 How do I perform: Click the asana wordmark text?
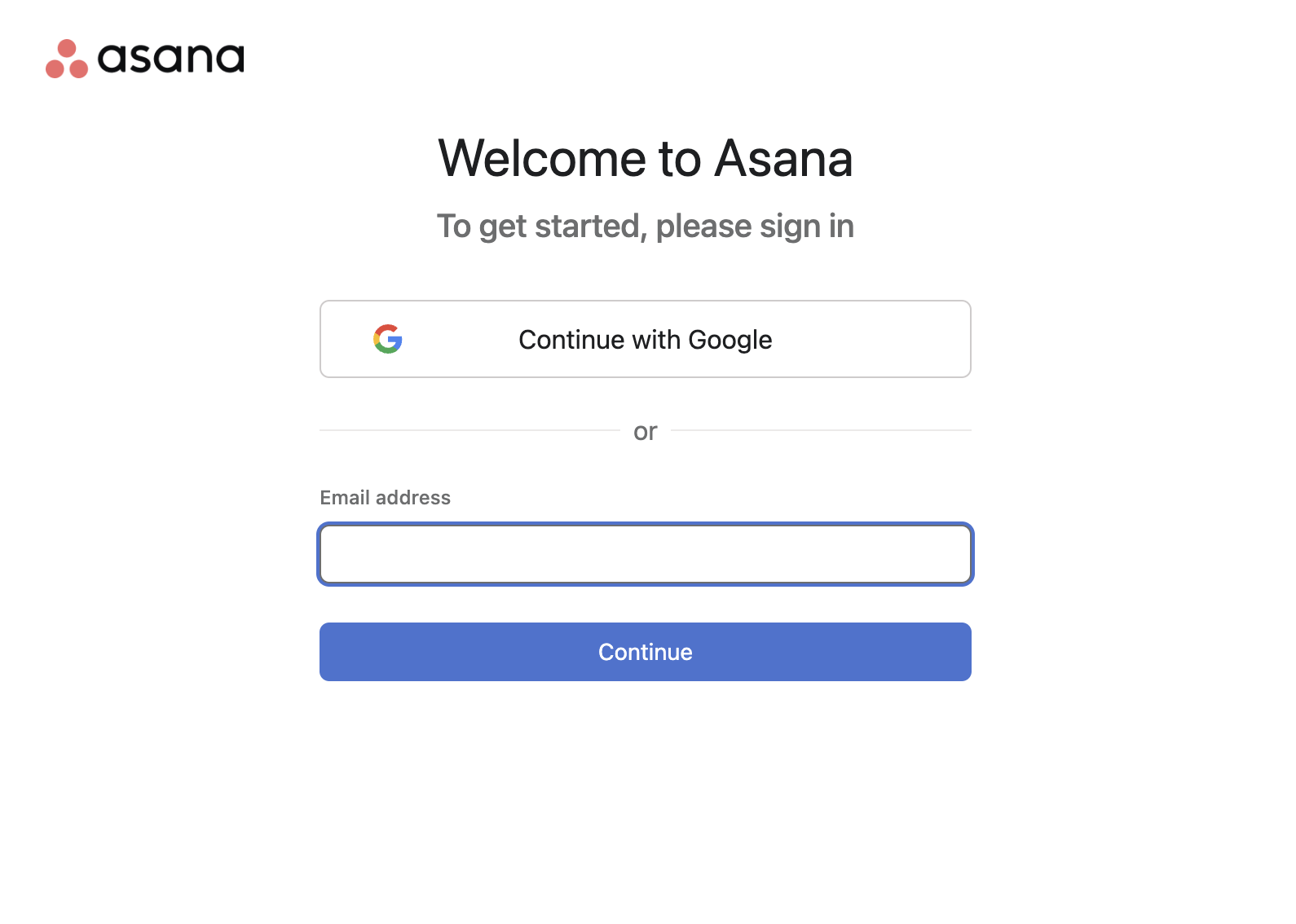click(171, 58)
